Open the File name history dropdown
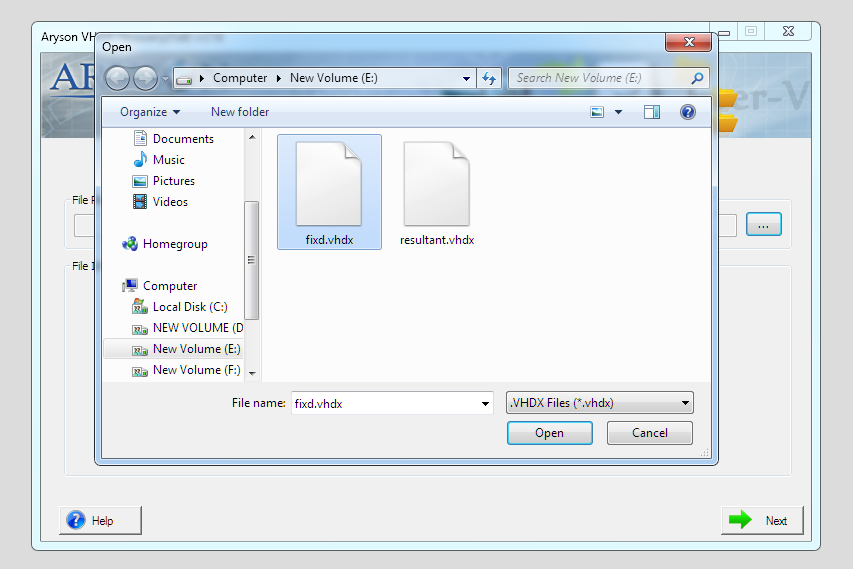 tap(485, 404)
